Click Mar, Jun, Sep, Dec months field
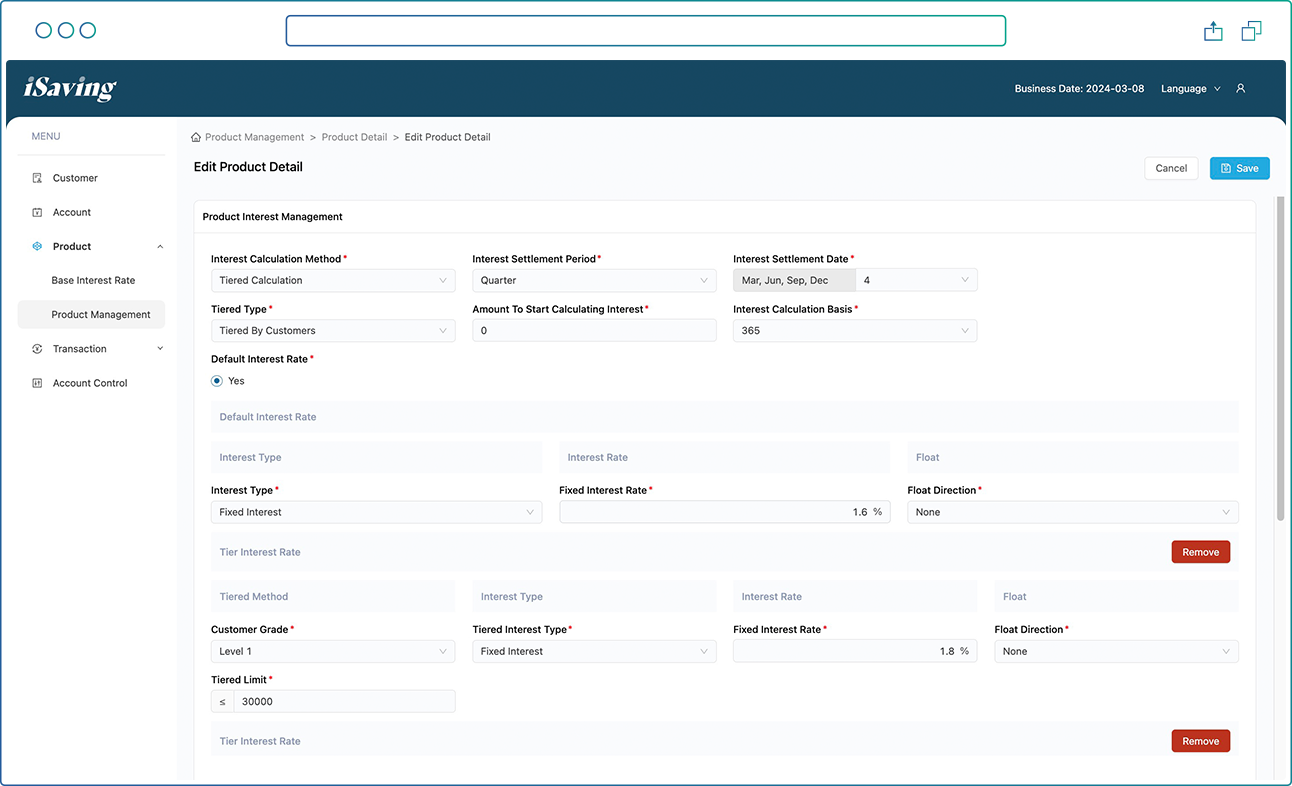 (794, 280)
